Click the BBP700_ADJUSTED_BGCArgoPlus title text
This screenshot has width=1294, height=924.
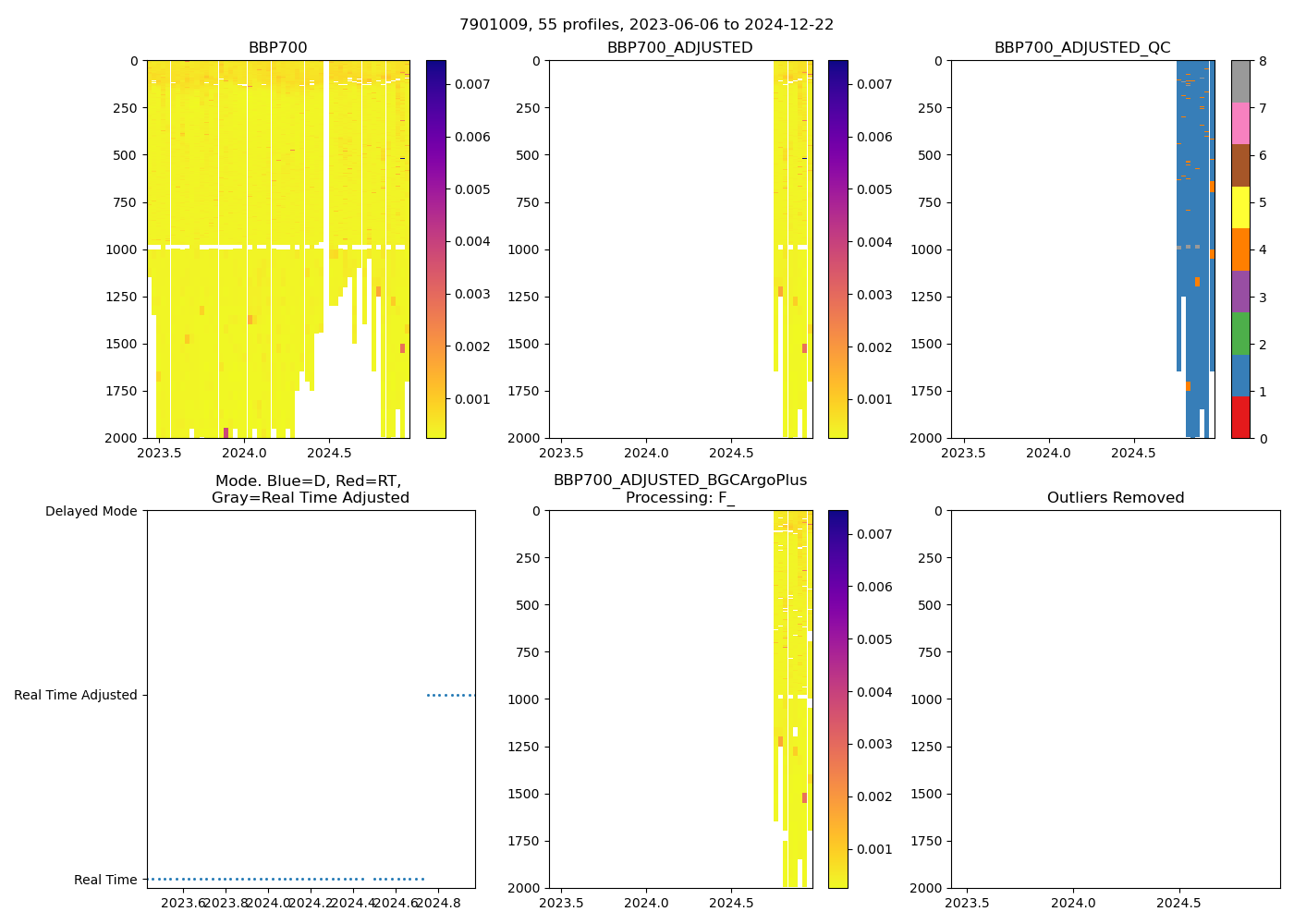pyautogui.click(x=679, y=480)
